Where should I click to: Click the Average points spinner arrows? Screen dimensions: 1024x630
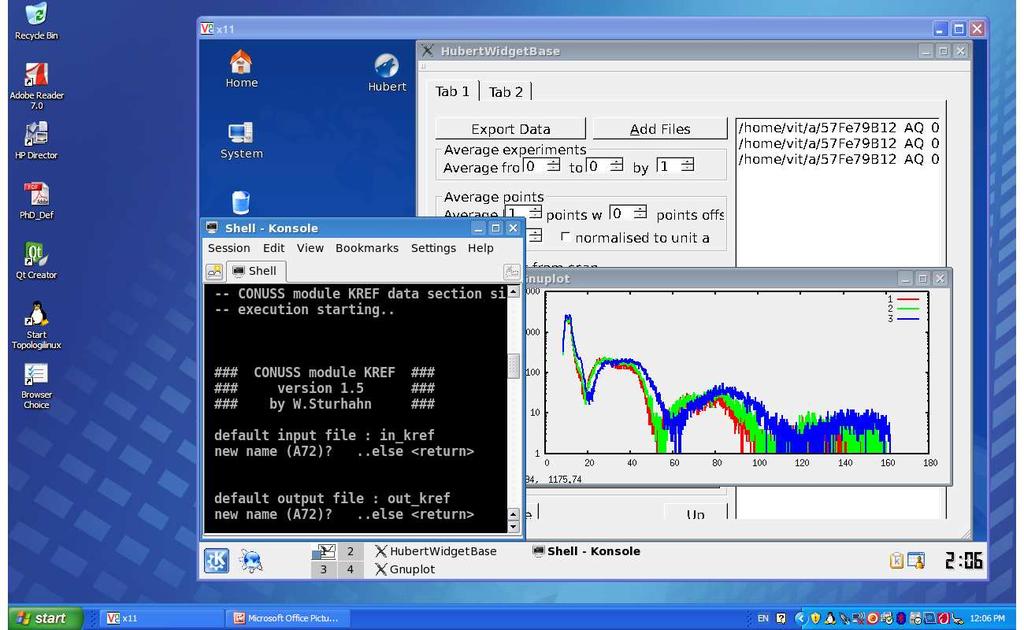coord(535,212)
